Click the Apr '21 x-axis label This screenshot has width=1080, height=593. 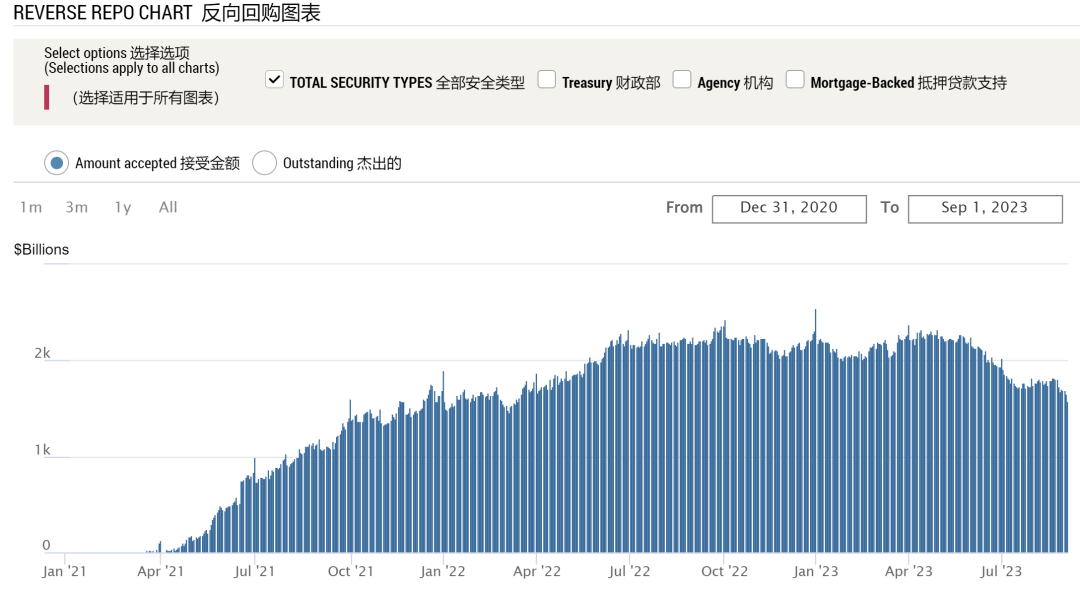160,572
